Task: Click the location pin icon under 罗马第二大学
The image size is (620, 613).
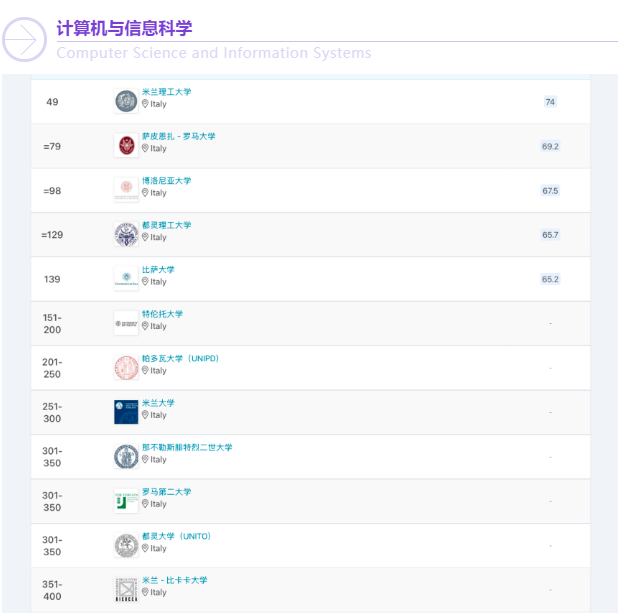Action: pyautogui.click(x=145, y=503)
